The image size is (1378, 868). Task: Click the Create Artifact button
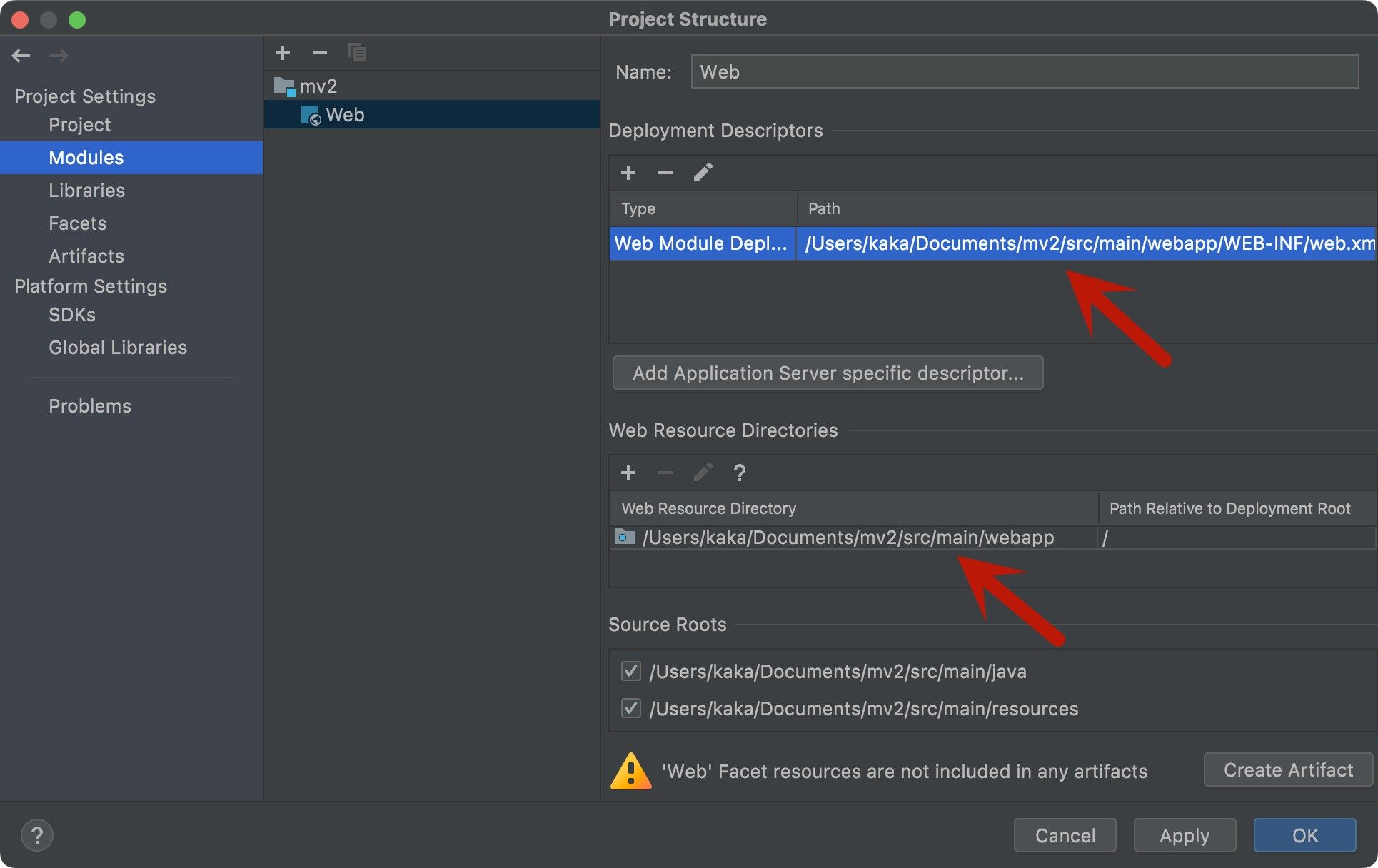point(1287,770)
